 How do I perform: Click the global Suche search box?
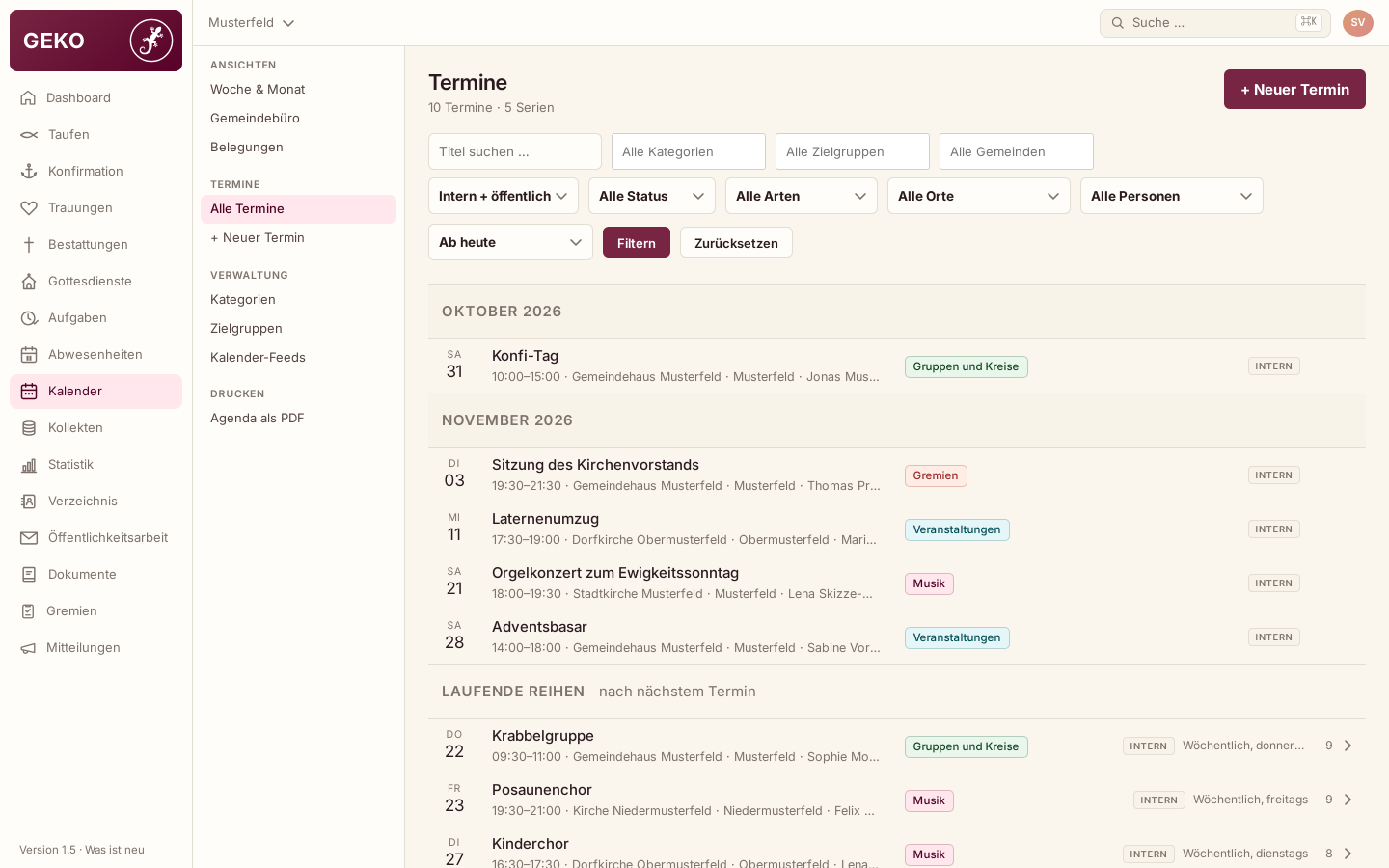click(1215, 23)
